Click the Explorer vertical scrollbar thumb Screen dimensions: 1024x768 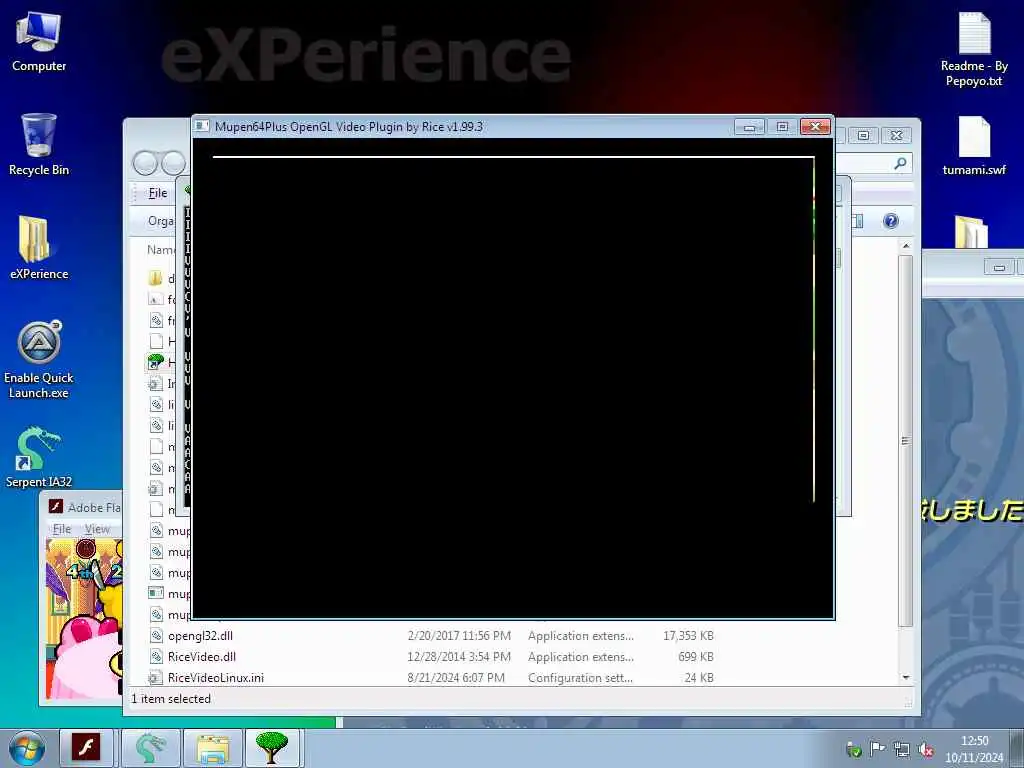905,441
